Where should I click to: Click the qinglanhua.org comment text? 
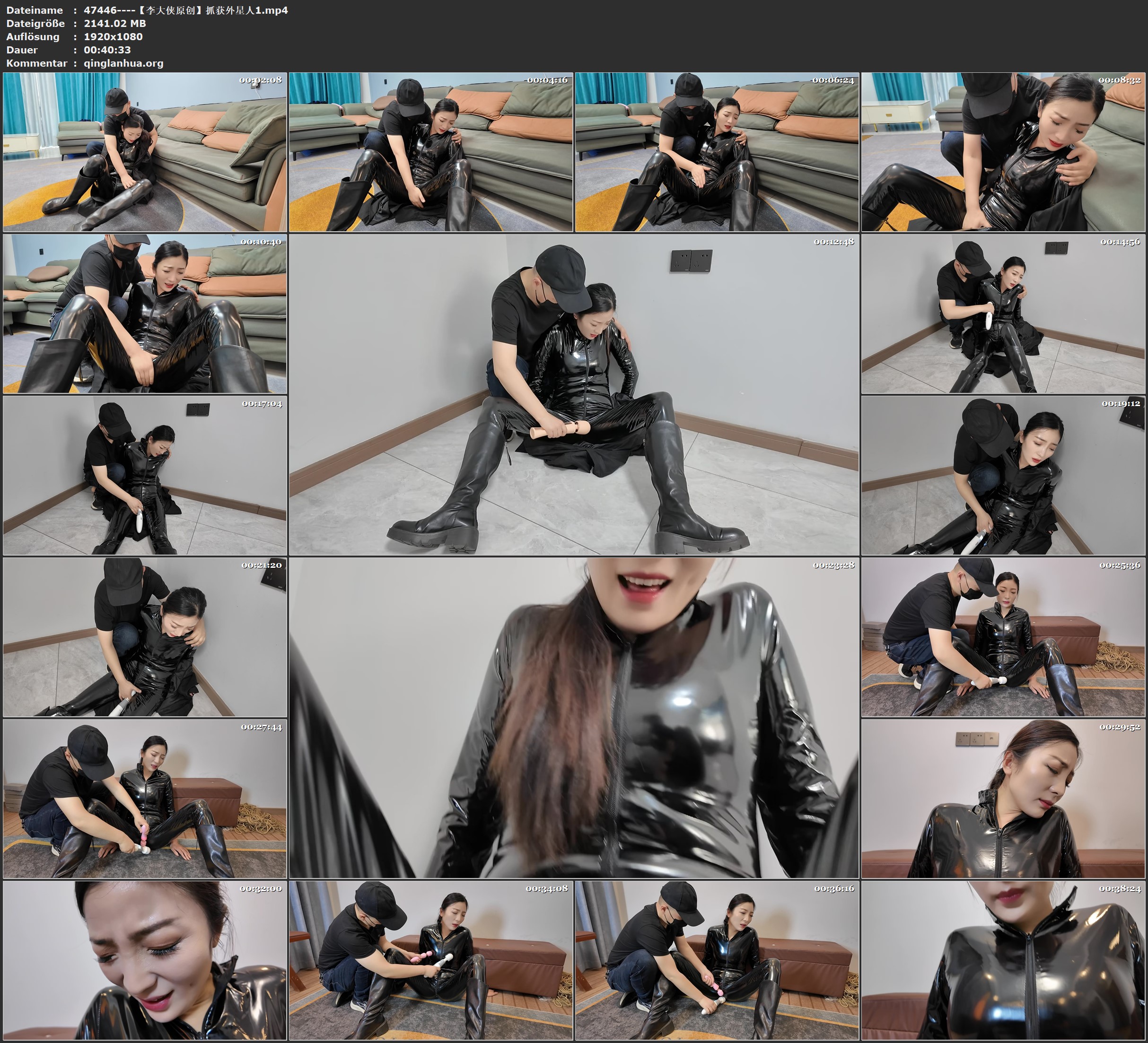click(x=123, y=63)
